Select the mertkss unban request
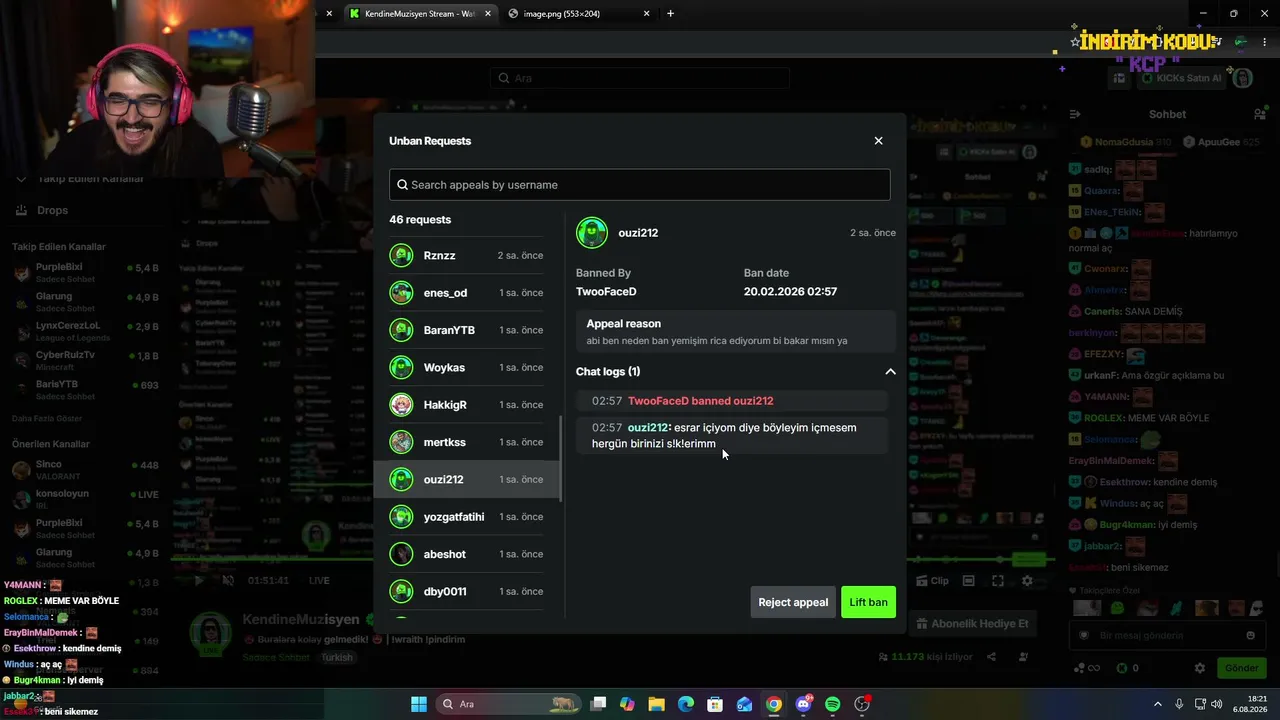The image size is (1280, 720). pos(466,442)
